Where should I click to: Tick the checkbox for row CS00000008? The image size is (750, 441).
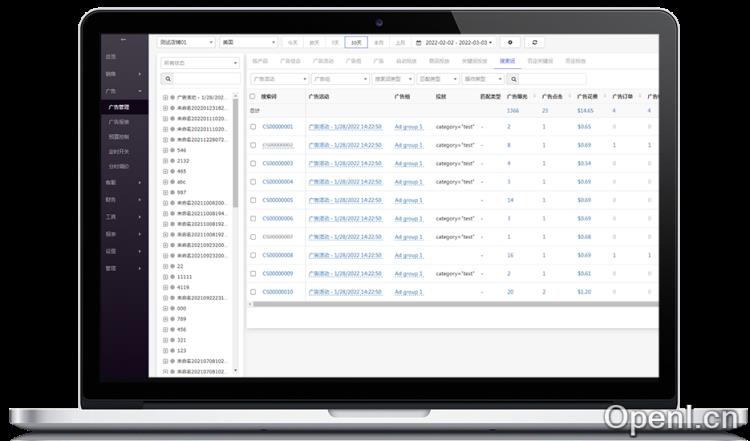pyautogui.click(x=253, y=255)
